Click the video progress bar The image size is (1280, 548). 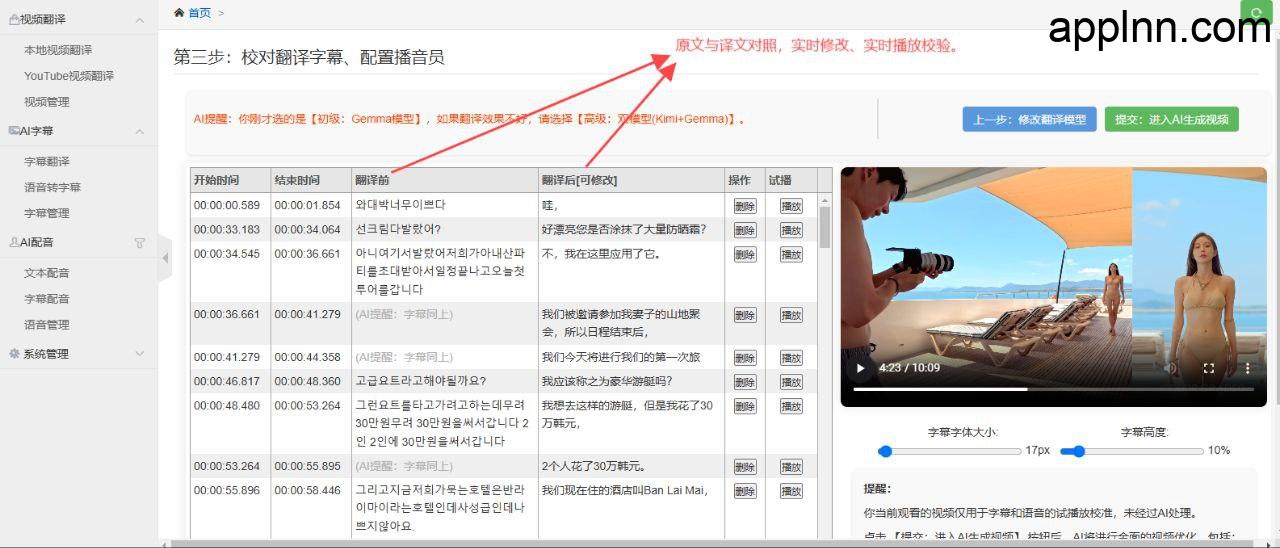pyautogui.click(x=1054, y=390)
